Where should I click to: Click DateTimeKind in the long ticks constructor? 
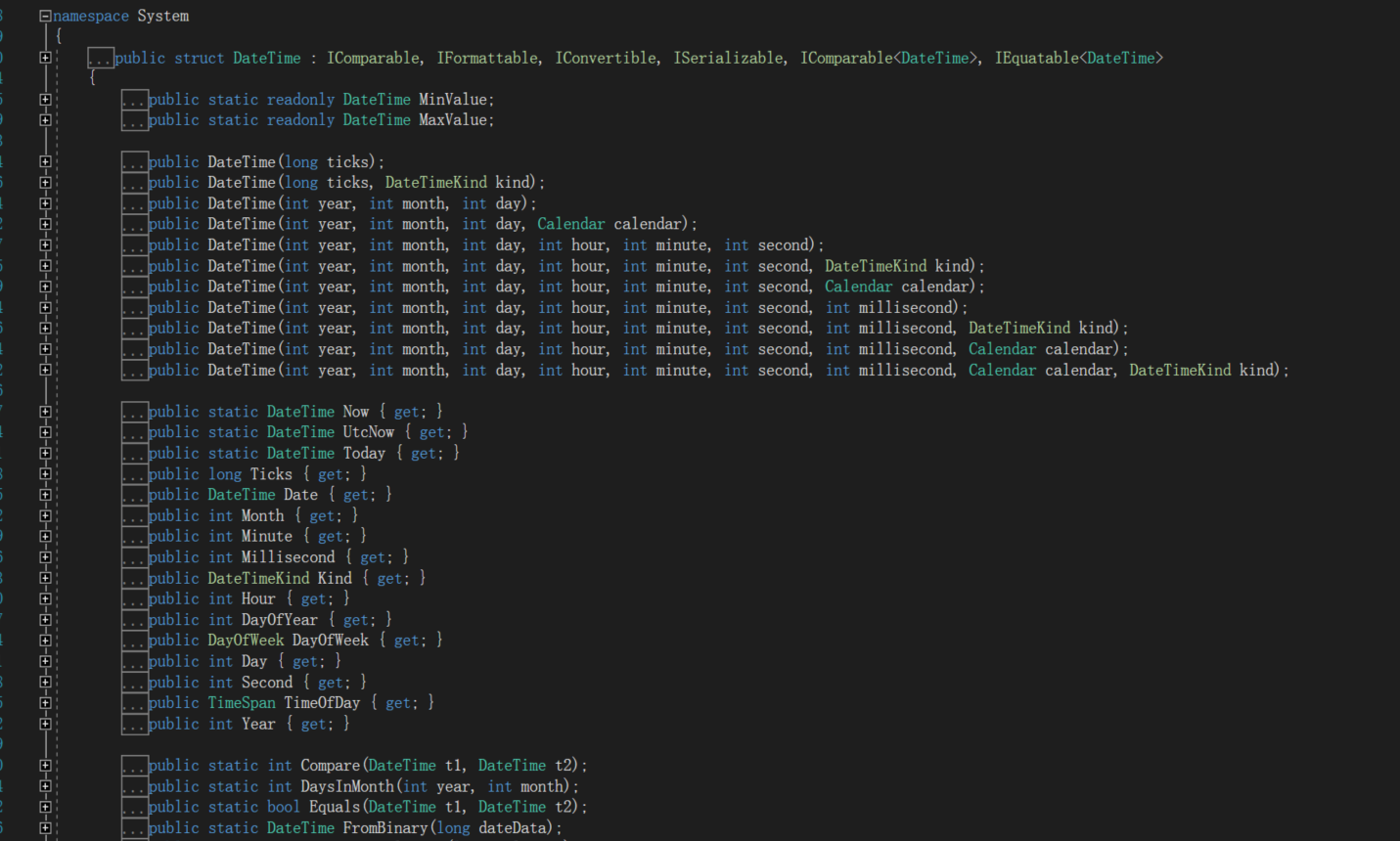pos(435,183)
